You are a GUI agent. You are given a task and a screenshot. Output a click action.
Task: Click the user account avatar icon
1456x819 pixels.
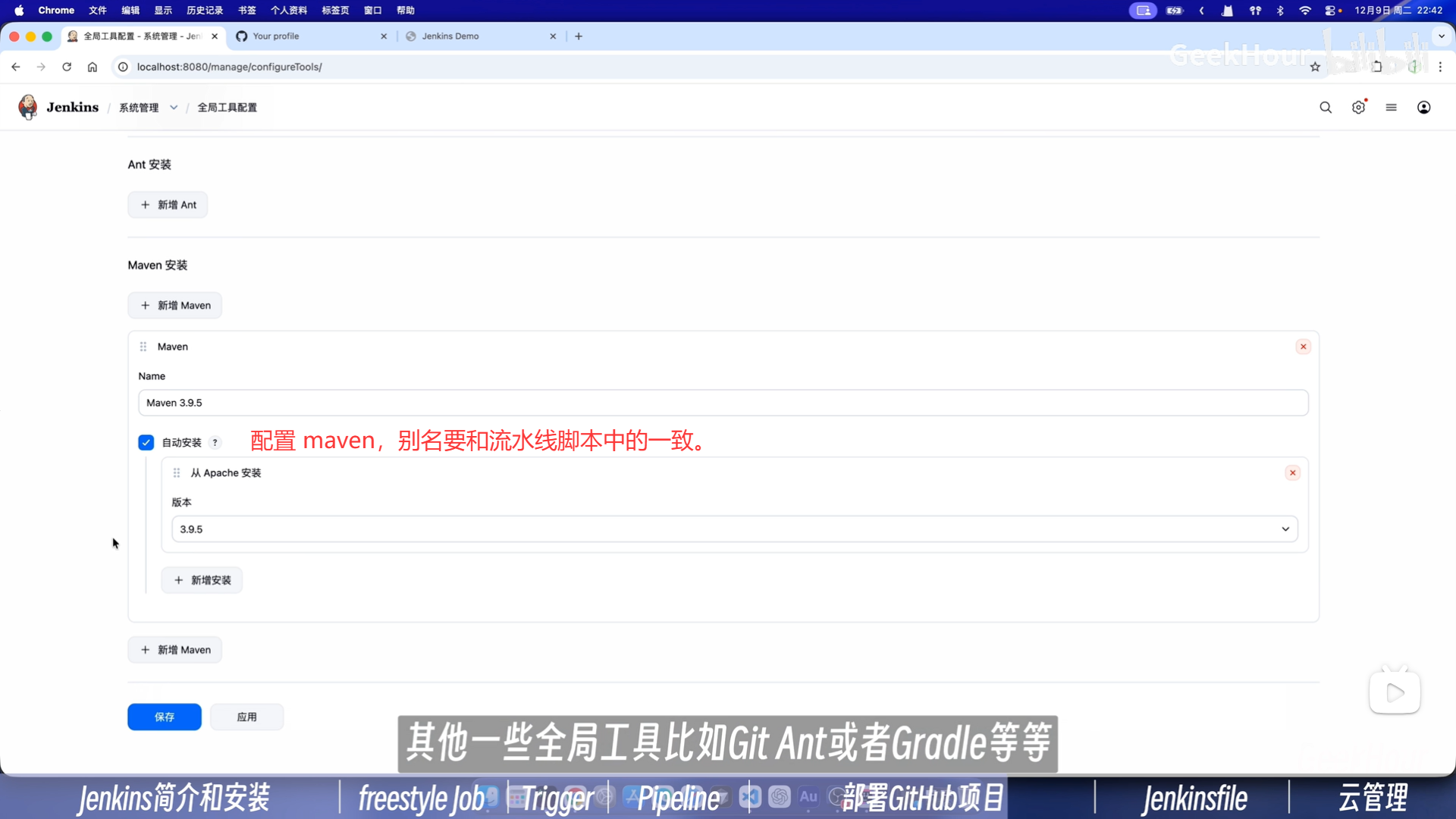1423,108
